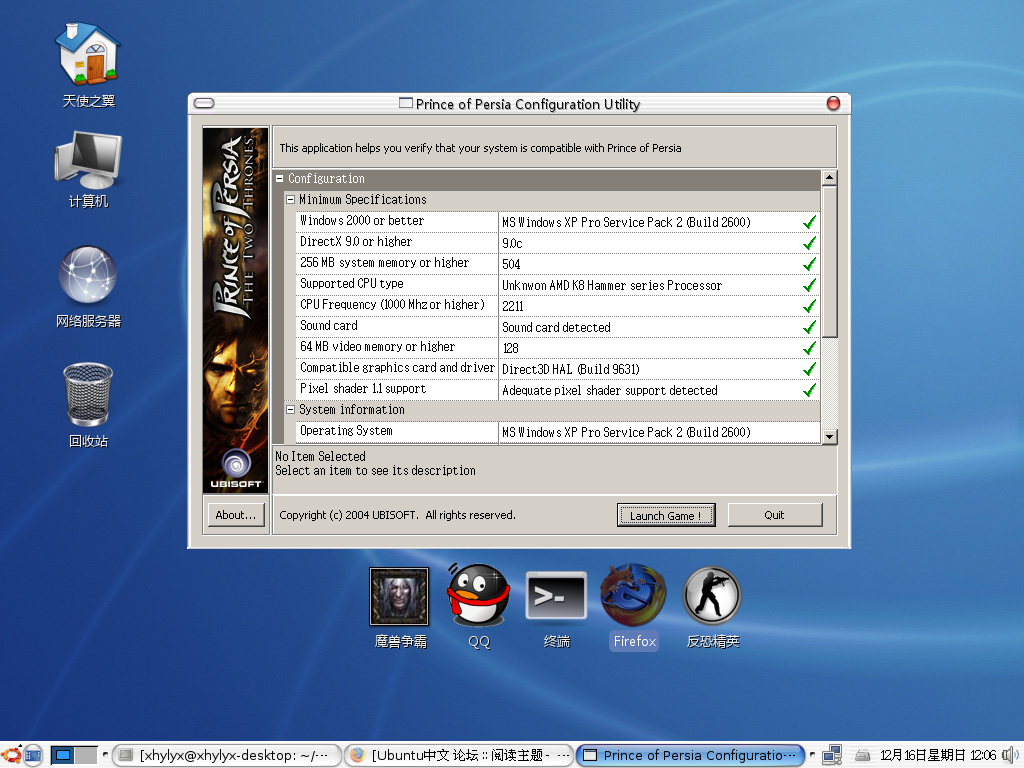Viewport: 1024px width, 768px height.
Task: Open the Ubuntu main menu icon in the taskbar
Action: pos(11,756)
